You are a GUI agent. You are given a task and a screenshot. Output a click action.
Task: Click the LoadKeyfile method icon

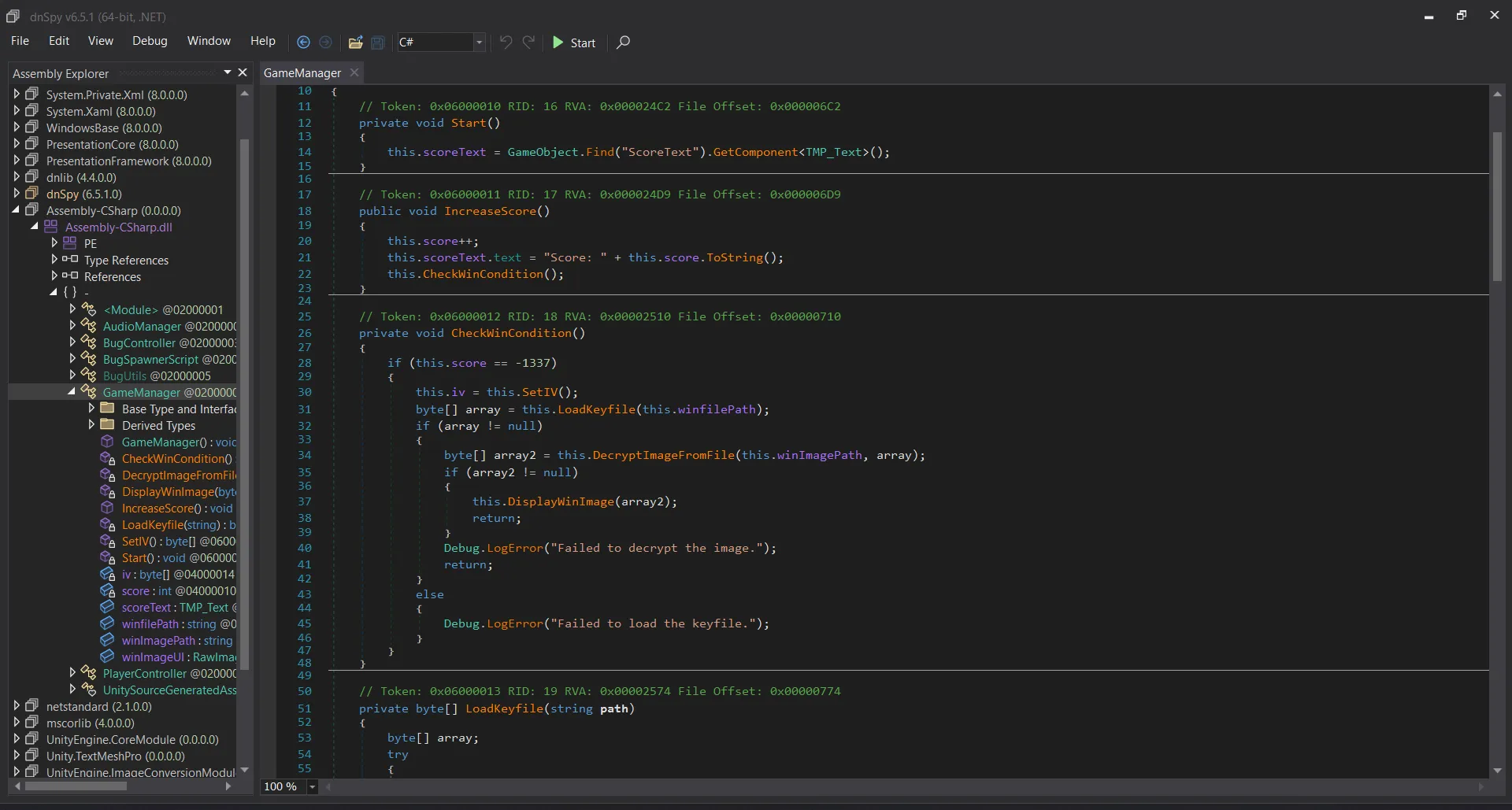[x=108, y=524]
